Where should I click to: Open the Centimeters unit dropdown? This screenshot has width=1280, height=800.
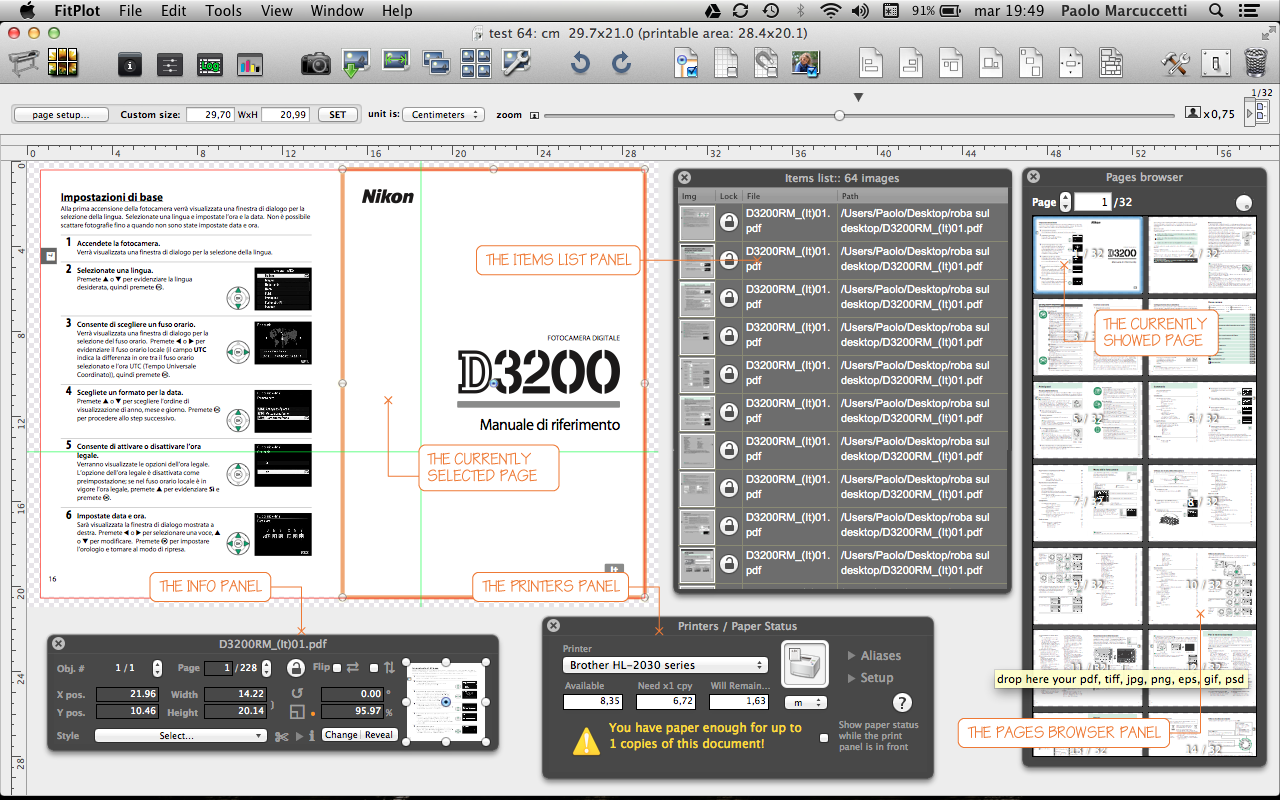pyautogui.click(x=443, y=115)
